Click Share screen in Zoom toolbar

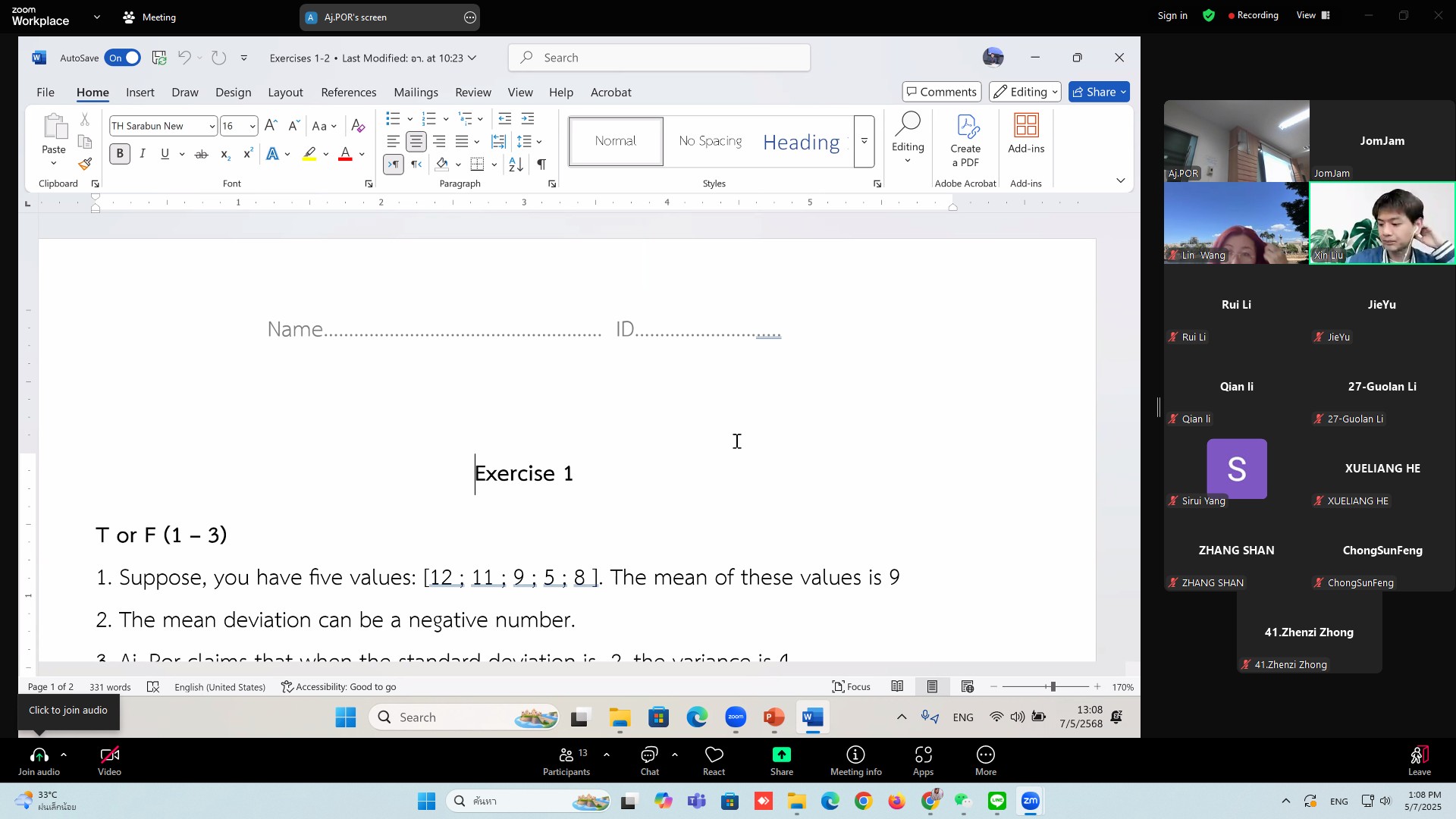click(x=782, y=761)
